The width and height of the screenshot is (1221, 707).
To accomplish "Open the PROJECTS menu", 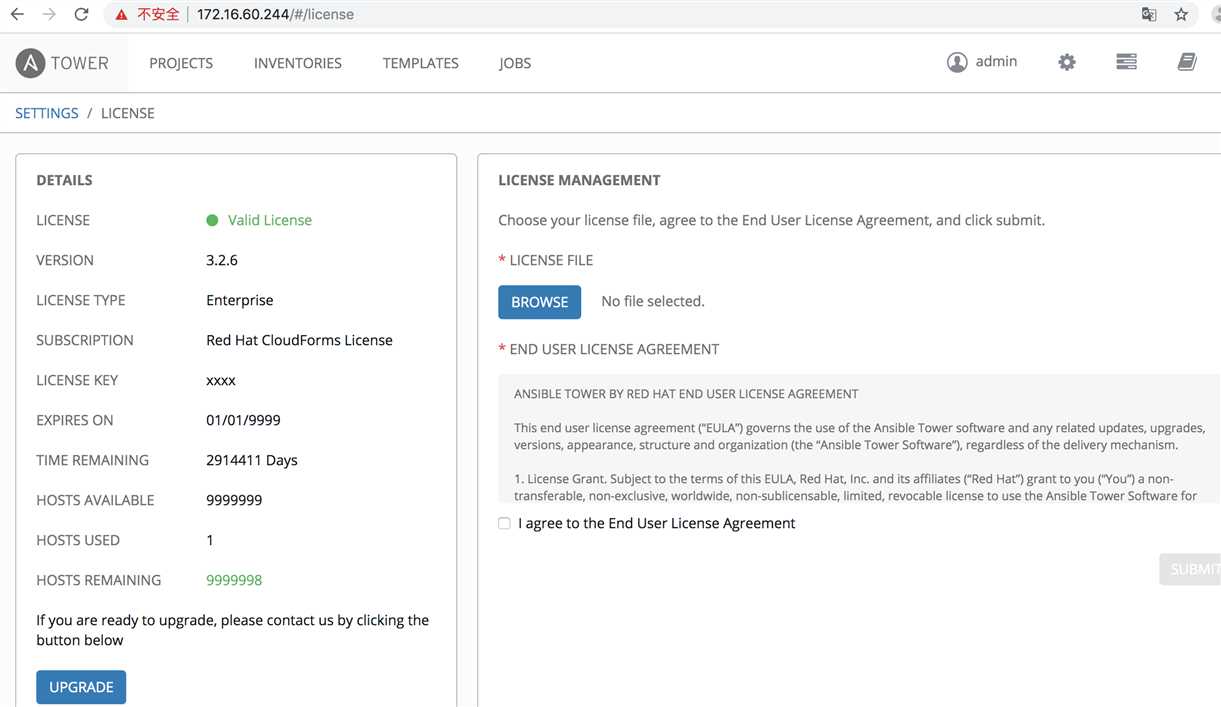I will 181,63.
